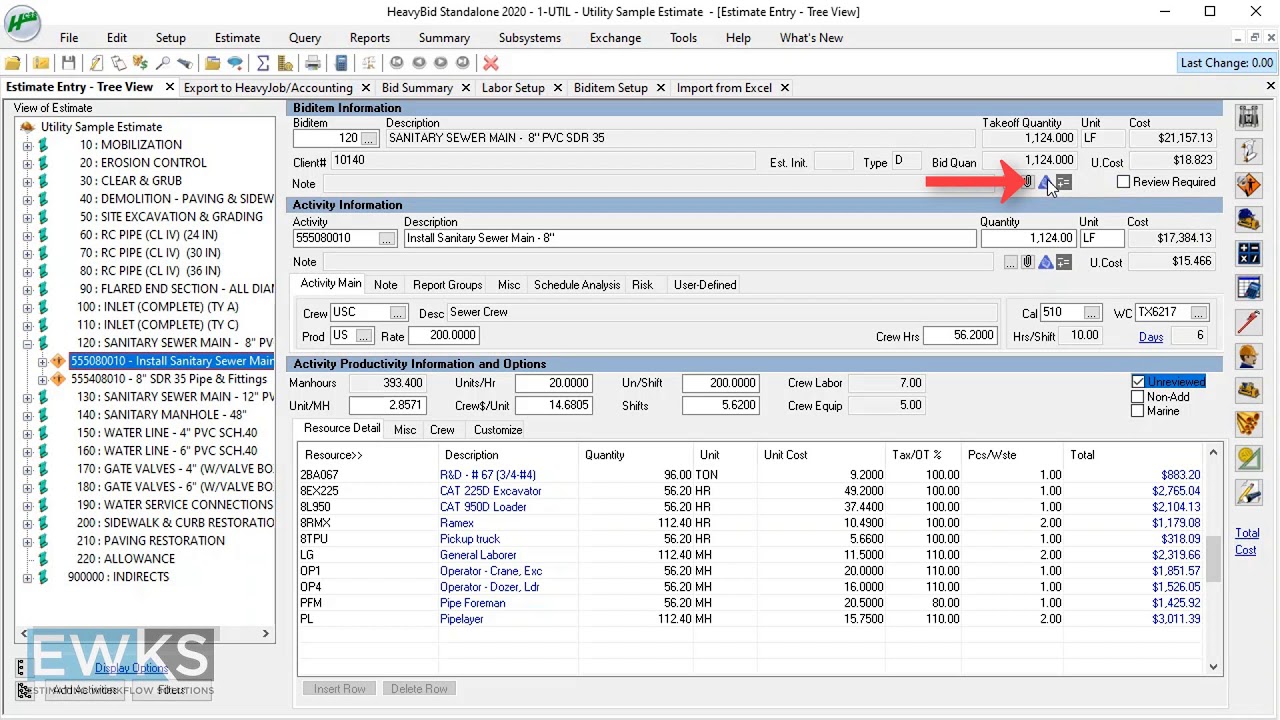The image size is (1280, 720).
Task: Click paperclip attachment icon in Activity note row
Action: coord(1026,262)
